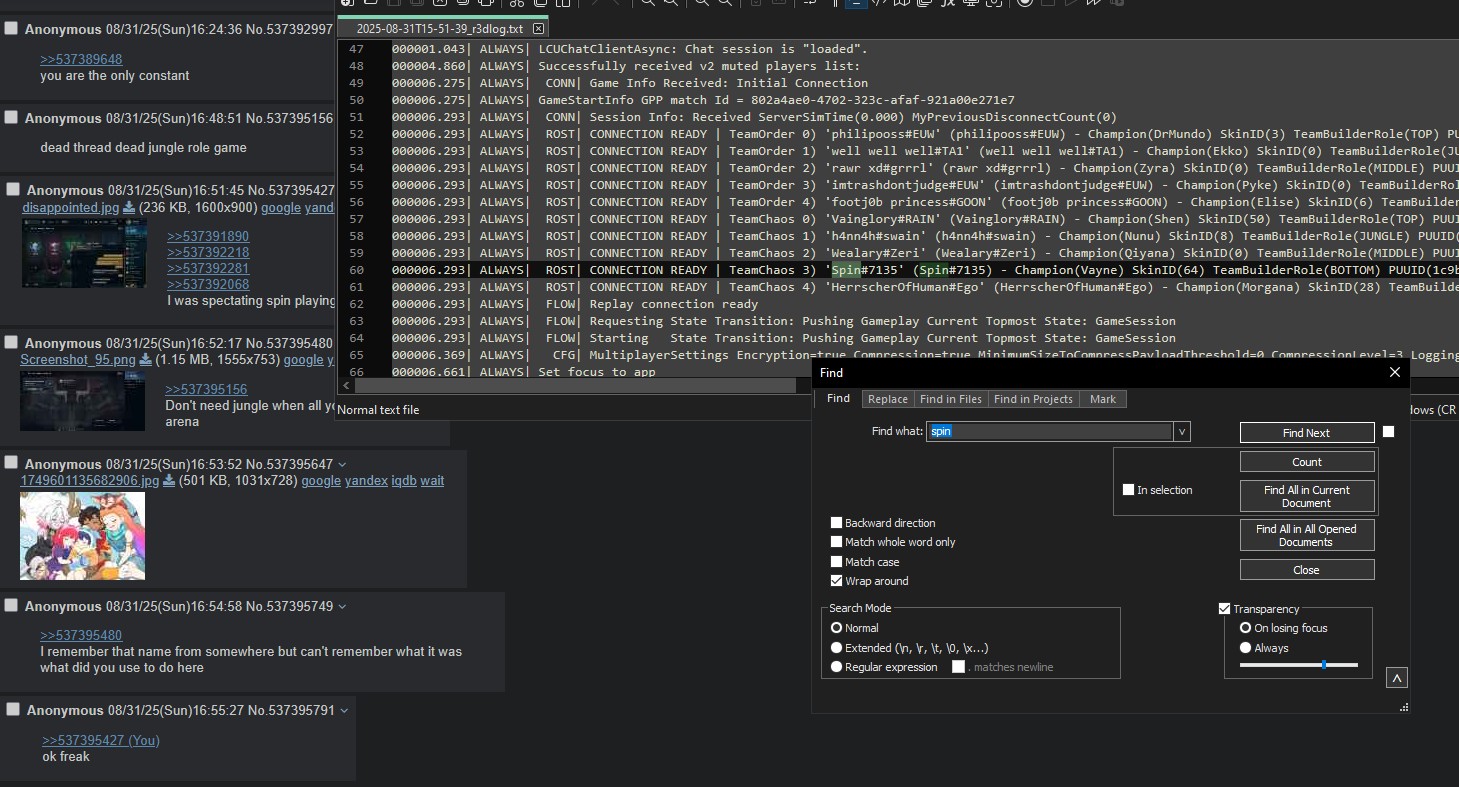Viewport: 1459px width, 787px height.
Task: Follow the >>537392218 quote link
Action: tap(208, 253)
